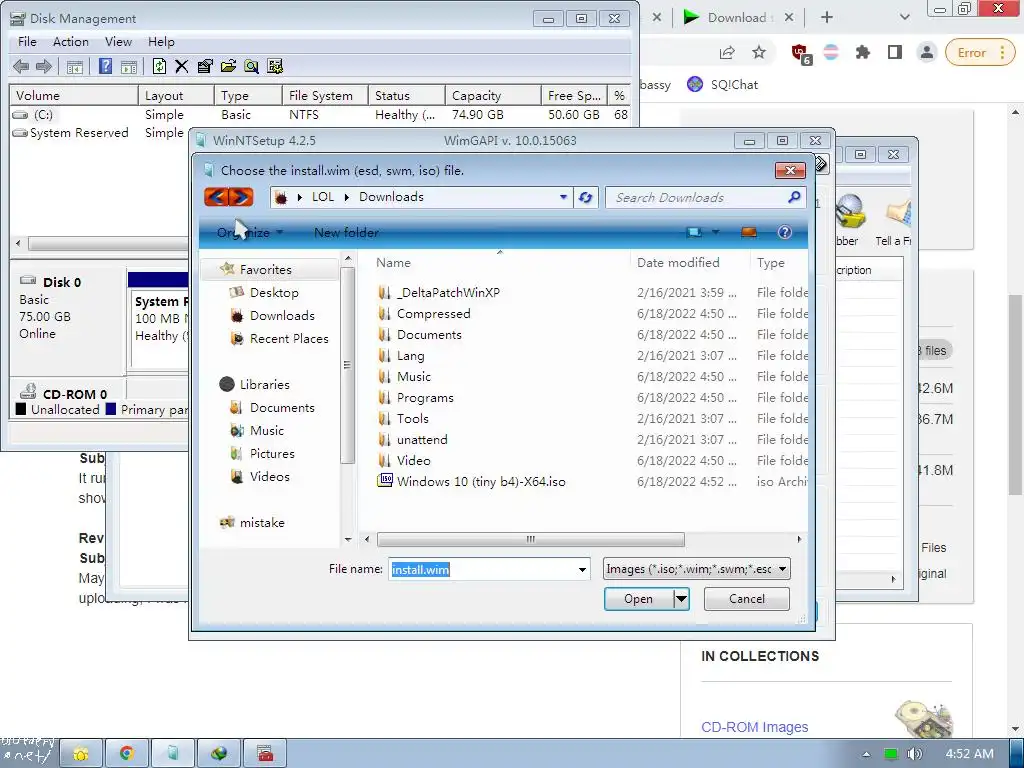Image resolution: width=1024 pixels, height=768 pixels.
Task: Refresh the Downloads folder listing
Action: click(x=585, y=197)
